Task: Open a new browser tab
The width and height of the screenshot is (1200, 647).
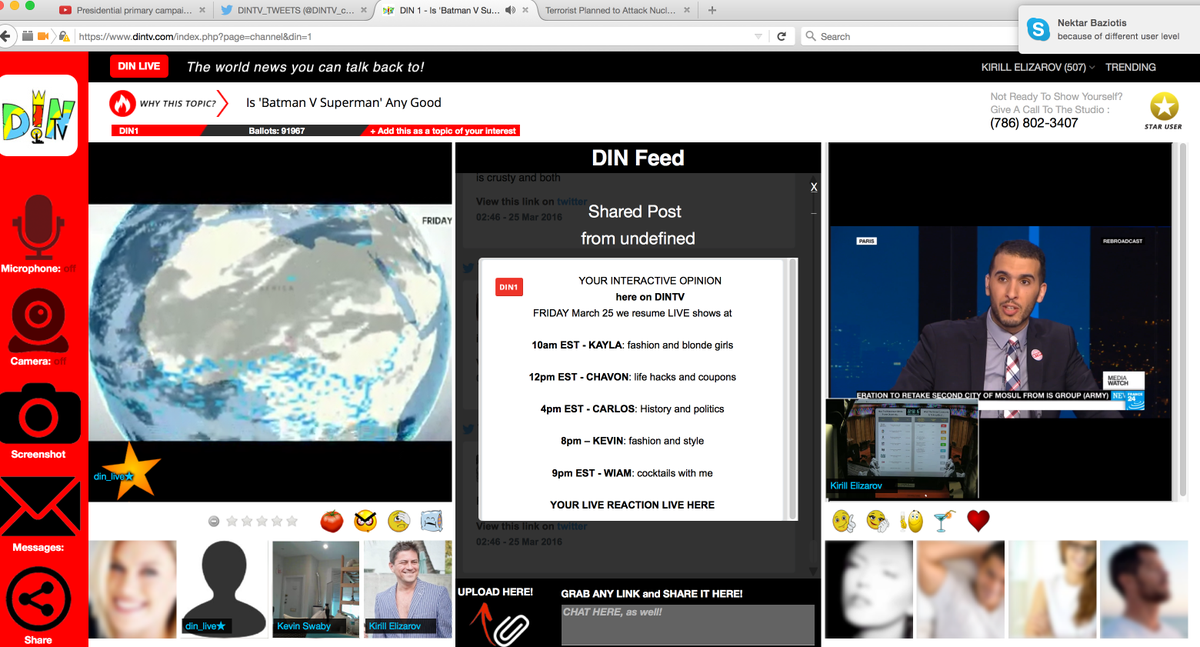Action: pos(712,10)
